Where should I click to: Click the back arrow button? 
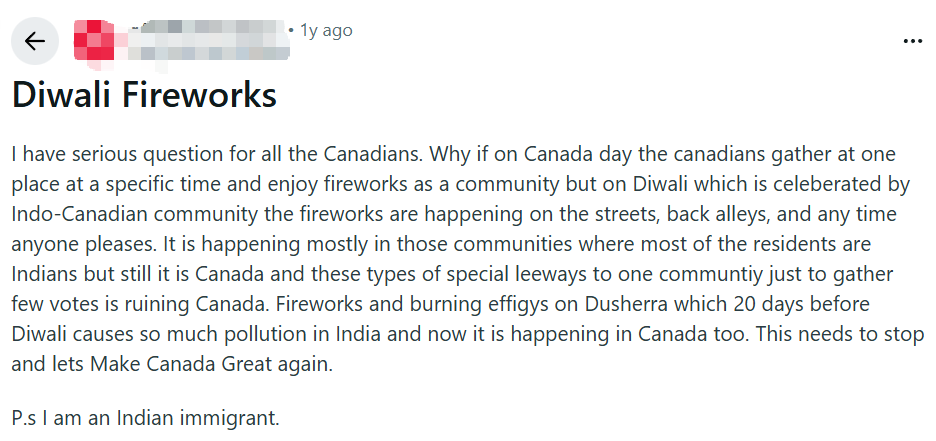click(x=35, y=41)
